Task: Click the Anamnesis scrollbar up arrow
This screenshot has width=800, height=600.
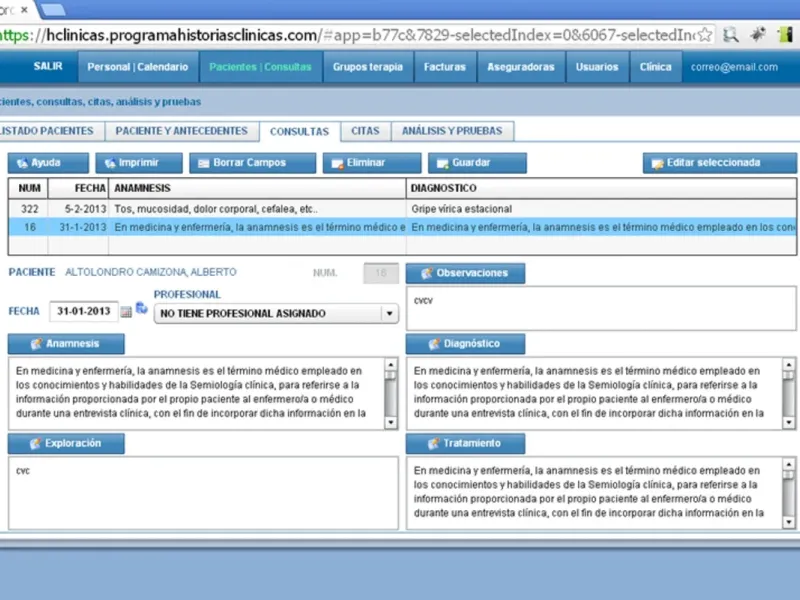Action: coord(391,364)
